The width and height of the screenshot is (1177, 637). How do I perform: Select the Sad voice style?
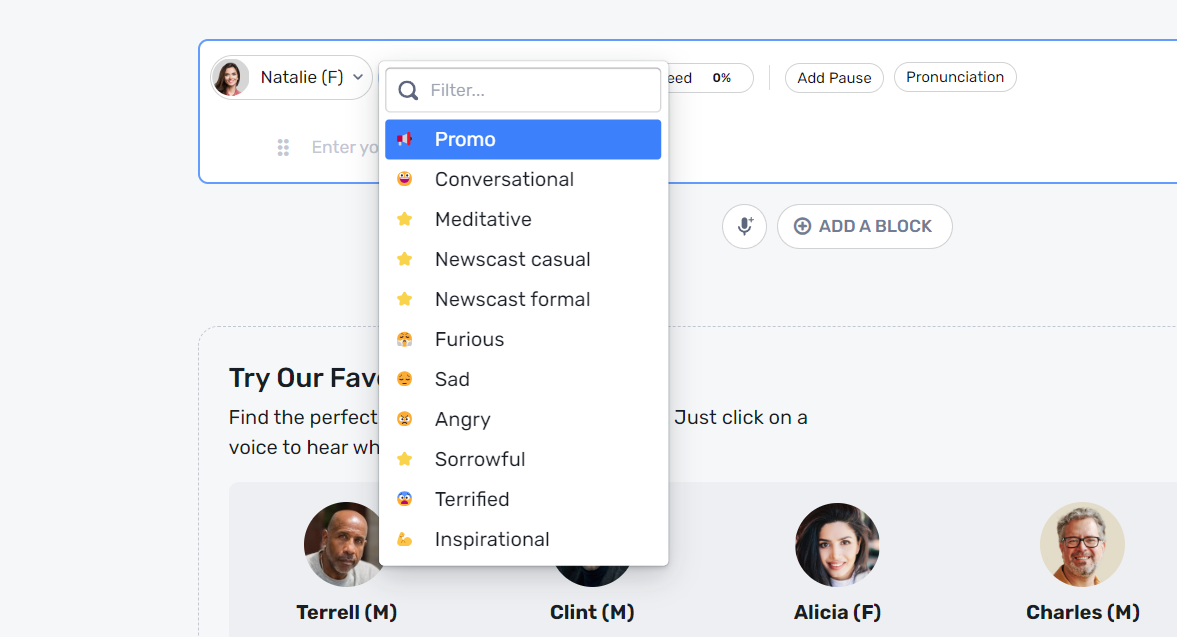pos(452,380)
